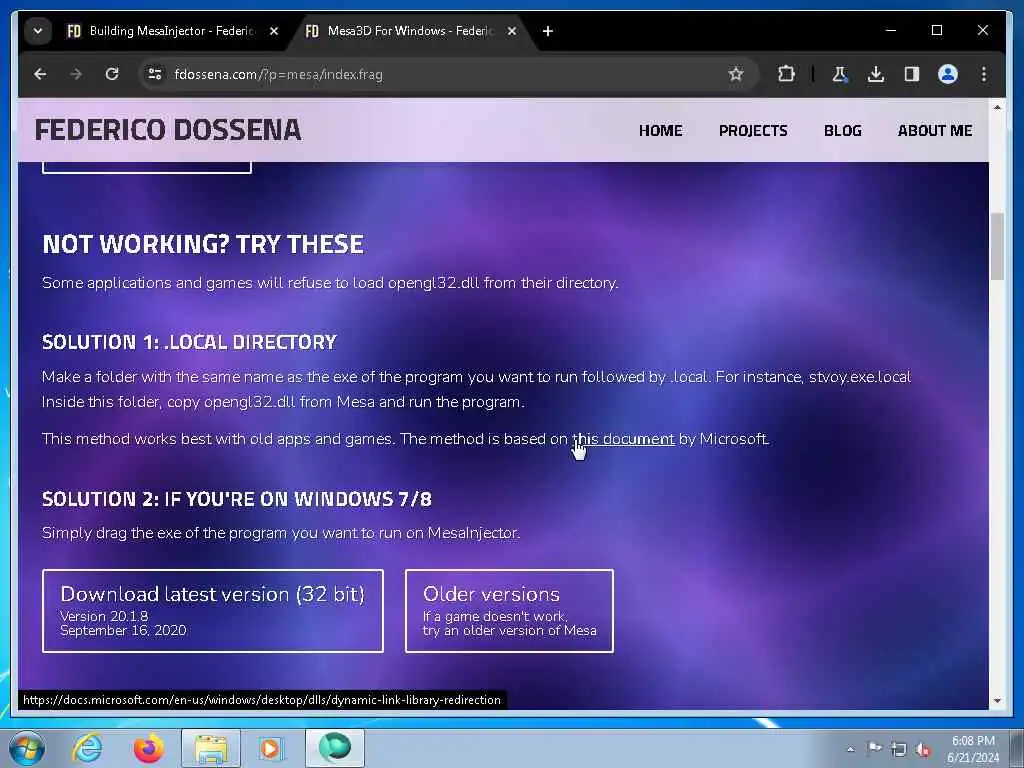Open Windows Media Player from taskbar

271,748
